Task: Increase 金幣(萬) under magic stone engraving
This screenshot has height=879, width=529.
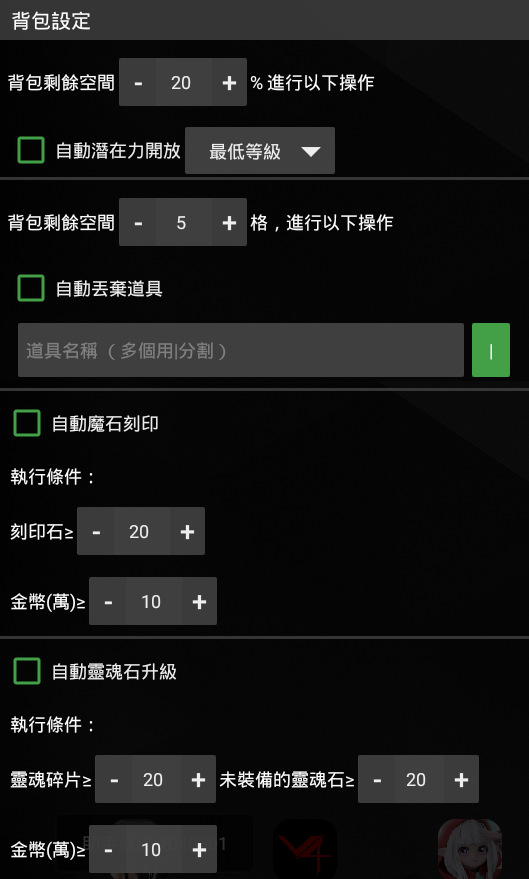Action: (199, 602)
